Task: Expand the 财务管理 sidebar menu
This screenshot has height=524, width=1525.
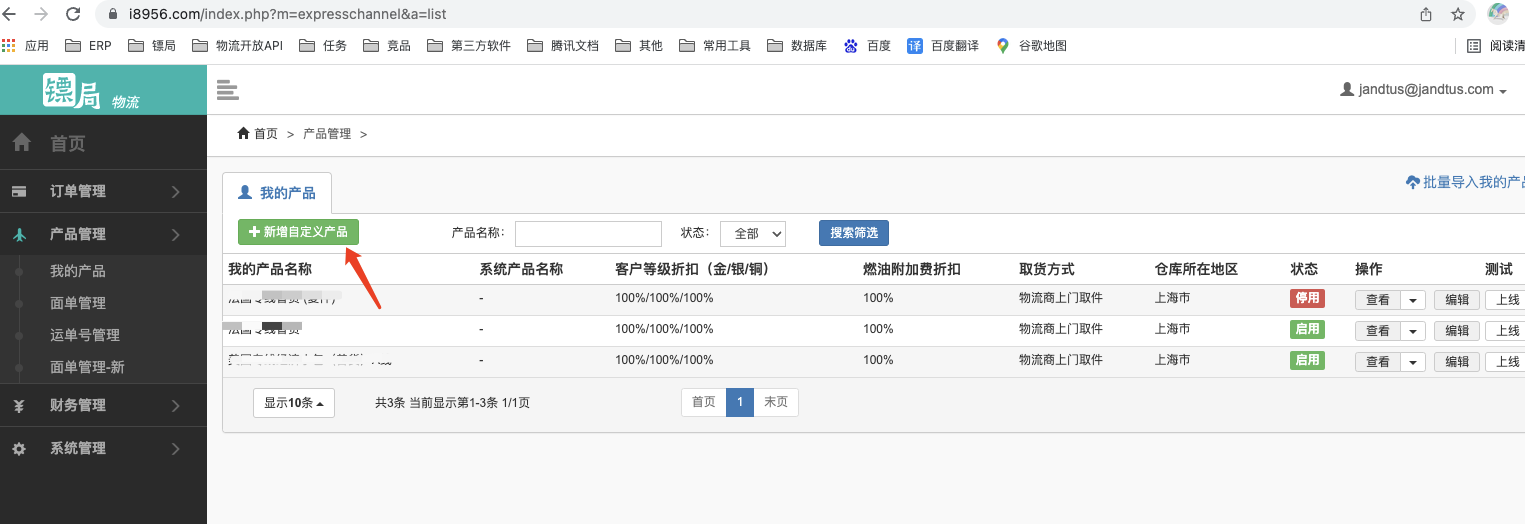Action: click(x=103, y=405)
